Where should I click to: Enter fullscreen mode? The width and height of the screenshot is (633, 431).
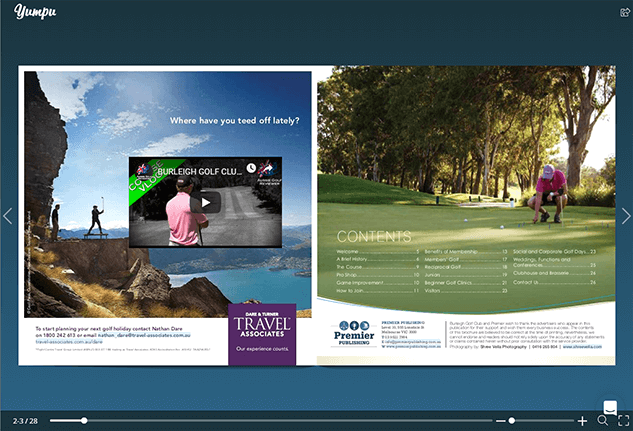622,421
